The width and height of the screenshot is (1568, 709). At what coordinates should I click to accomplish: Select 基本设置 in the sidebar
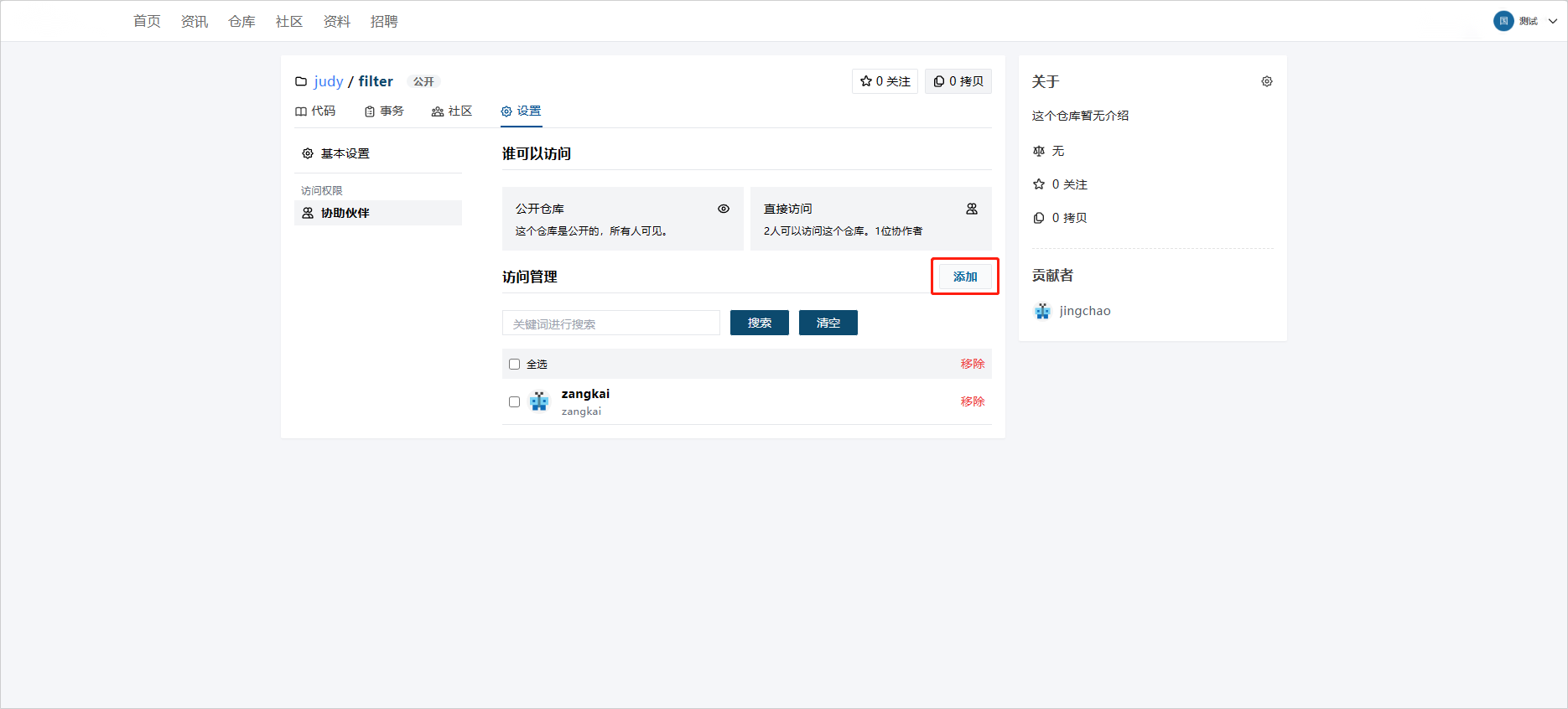point(345,153)
